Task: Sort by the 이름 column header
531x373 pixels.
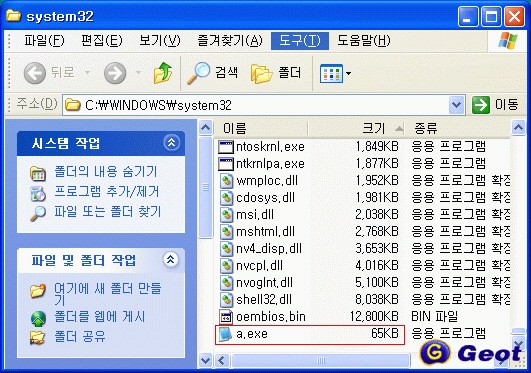Action: point(261,128)
